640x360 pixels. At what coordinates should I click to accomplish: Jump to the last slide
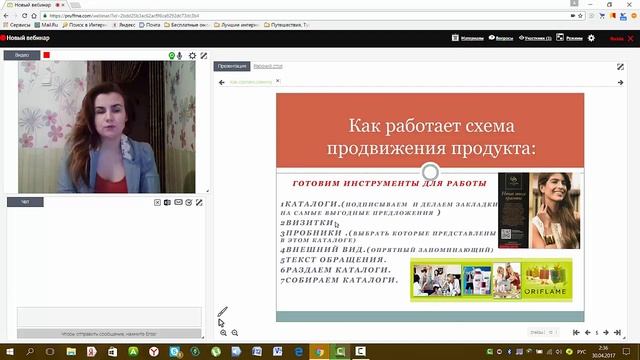coord(617,333)
